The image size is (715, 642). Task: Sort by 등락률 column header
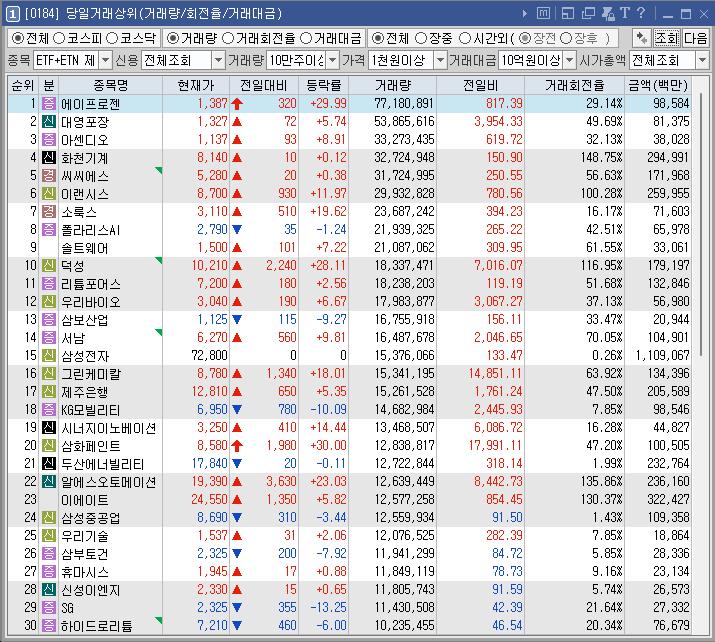(324, 85)
